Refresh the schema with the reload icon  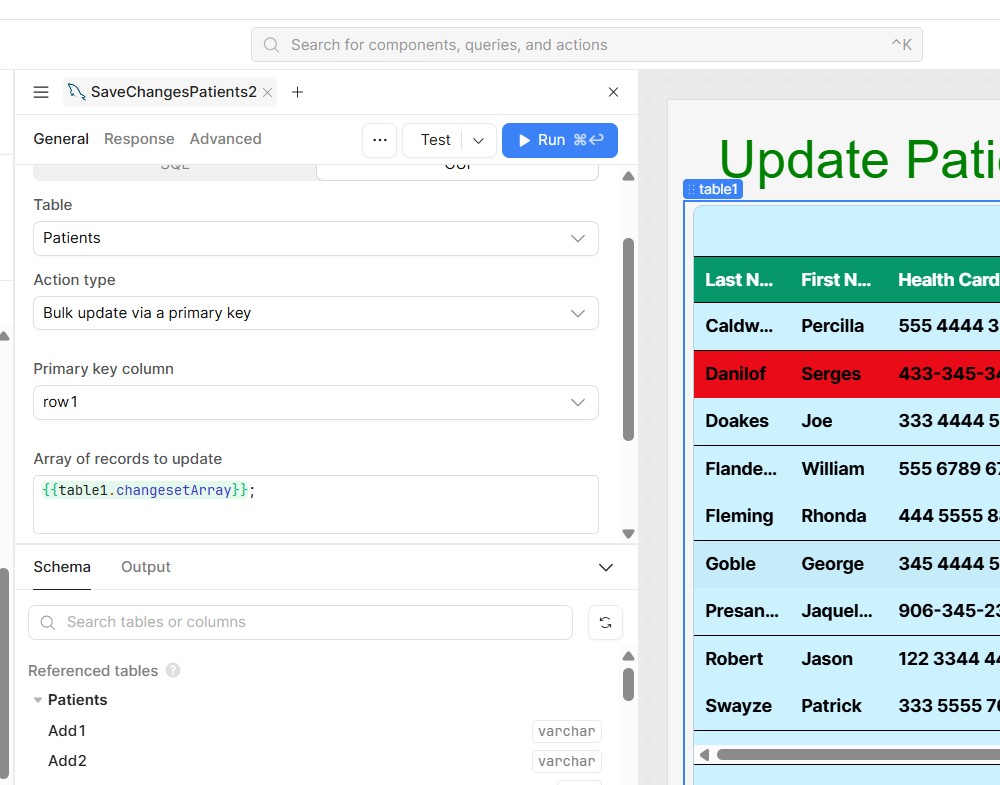[605, 622]
